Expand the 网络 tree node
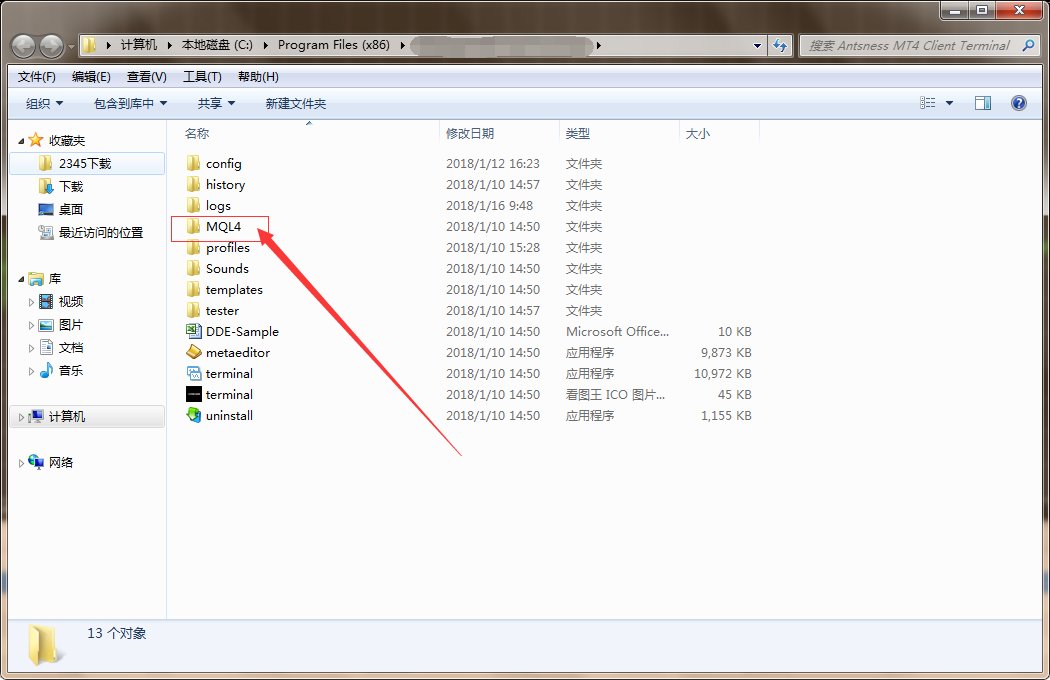The width and height of the screenshot is (1050, 680). click(22, 463)
